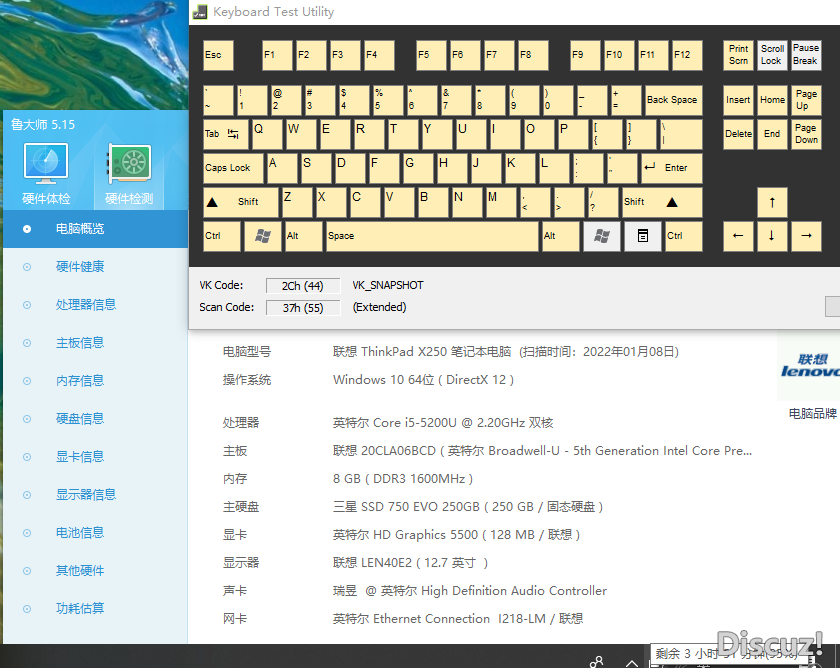Open the 硬件检测 circuit board icon

pyautogui.click(x=129, y=163)
